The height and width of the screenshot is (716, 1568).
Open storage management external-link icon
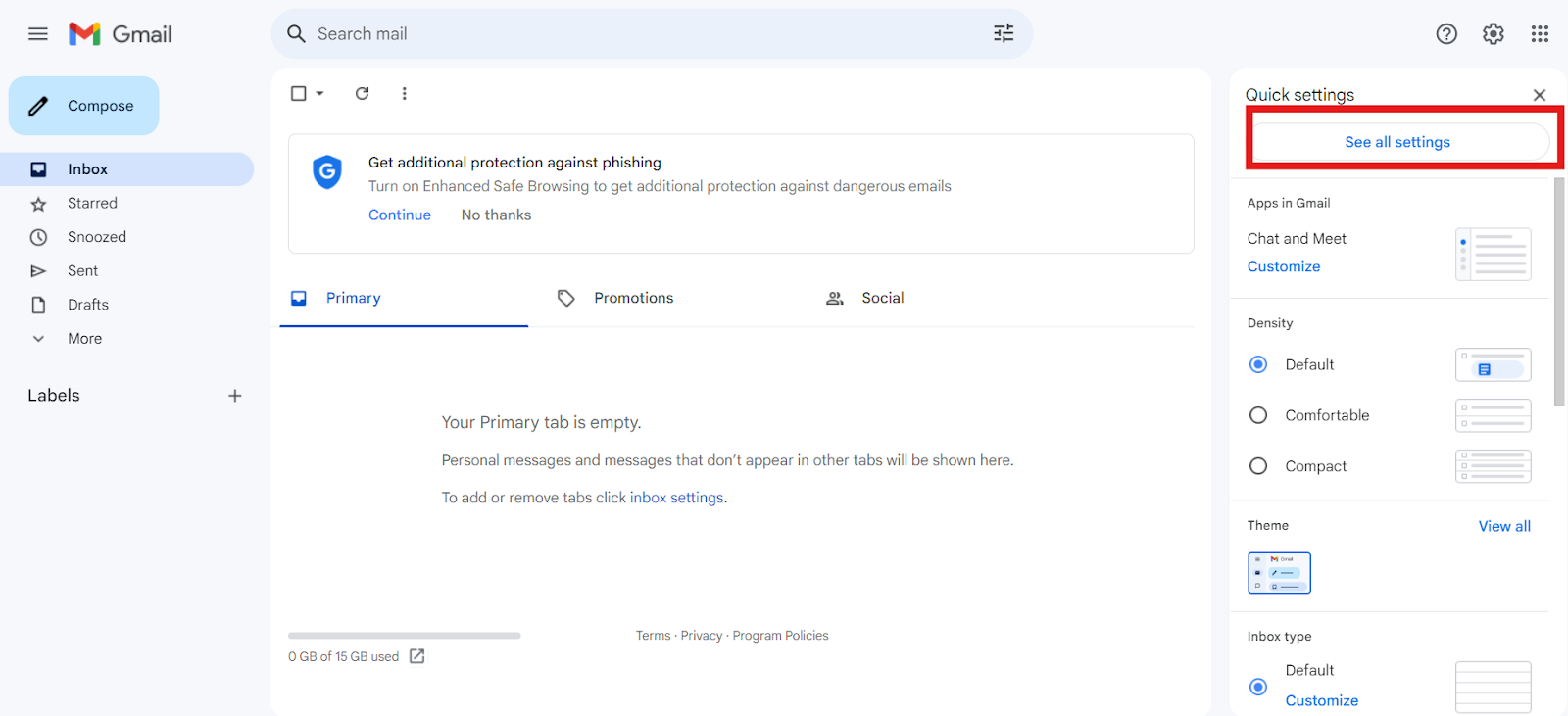coord(417,656)
